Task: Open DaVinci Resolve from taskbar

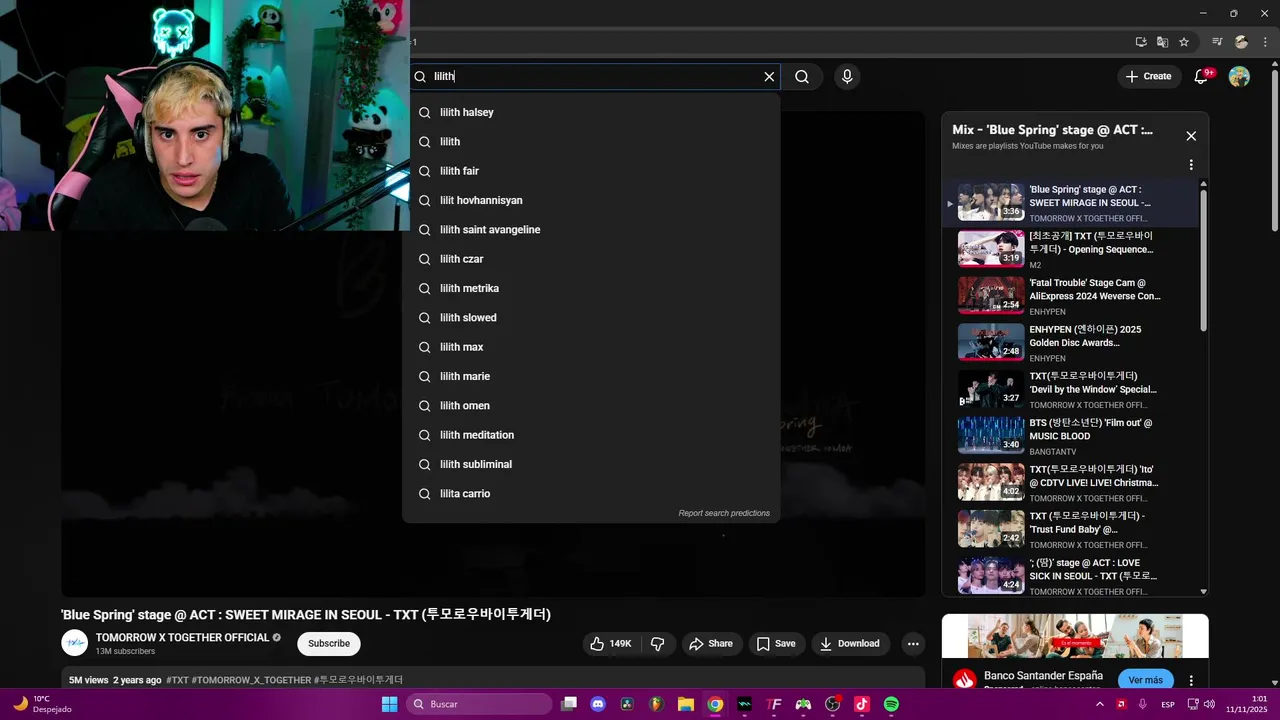Action: pos(627,704)
